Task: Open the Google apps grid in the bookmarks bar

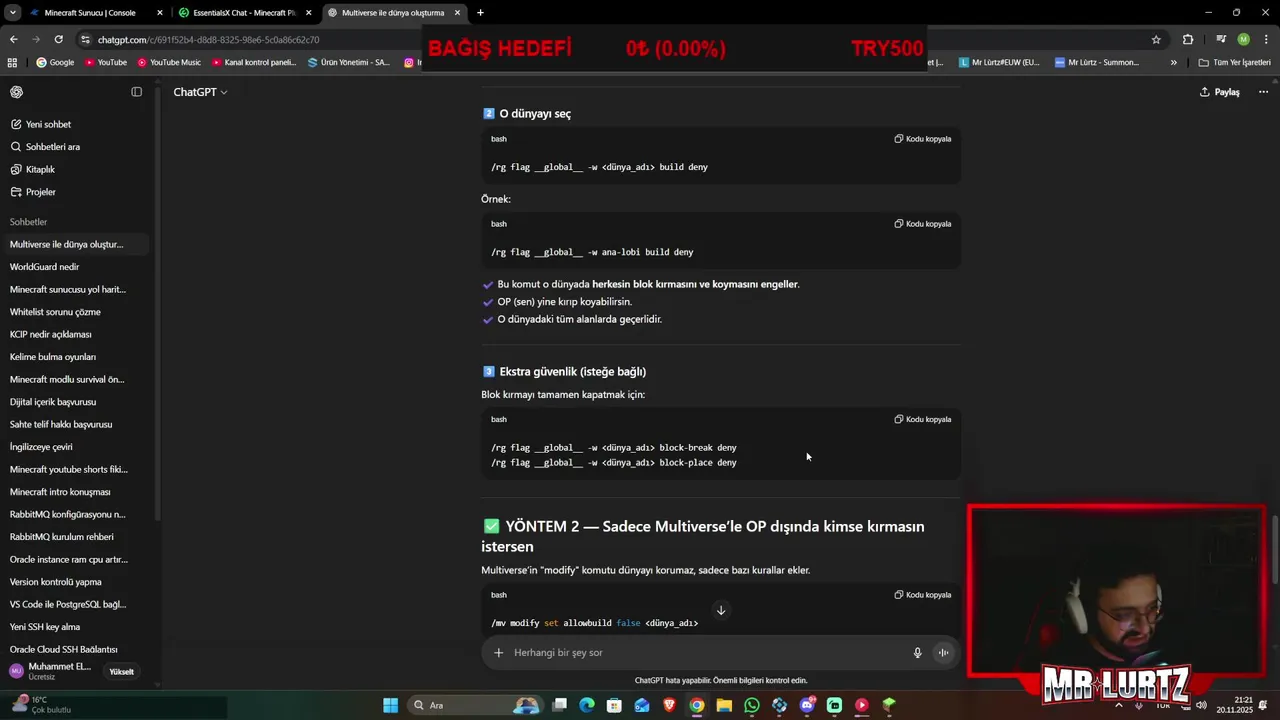Action: click(x=12, y=62)
